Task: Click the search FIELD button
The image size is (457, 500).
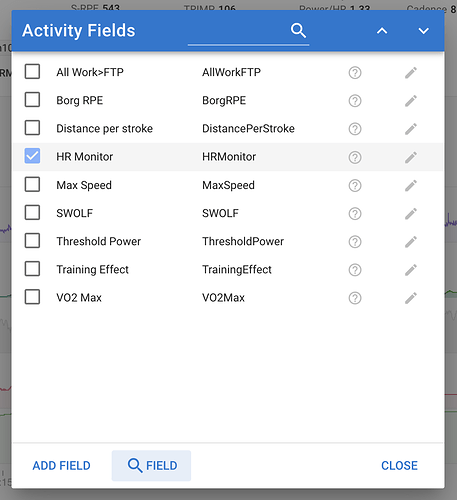Action: [x=151, y=466]
